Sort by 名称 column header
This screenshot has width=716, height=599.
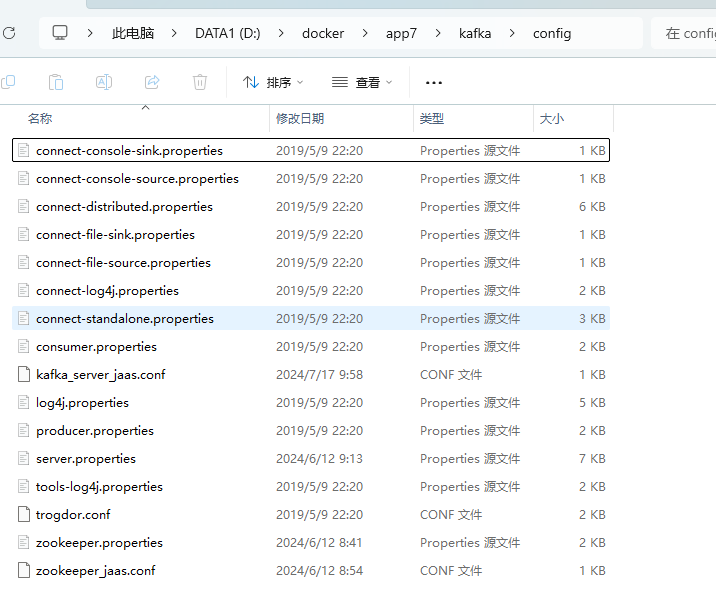[x=40, y=119]
